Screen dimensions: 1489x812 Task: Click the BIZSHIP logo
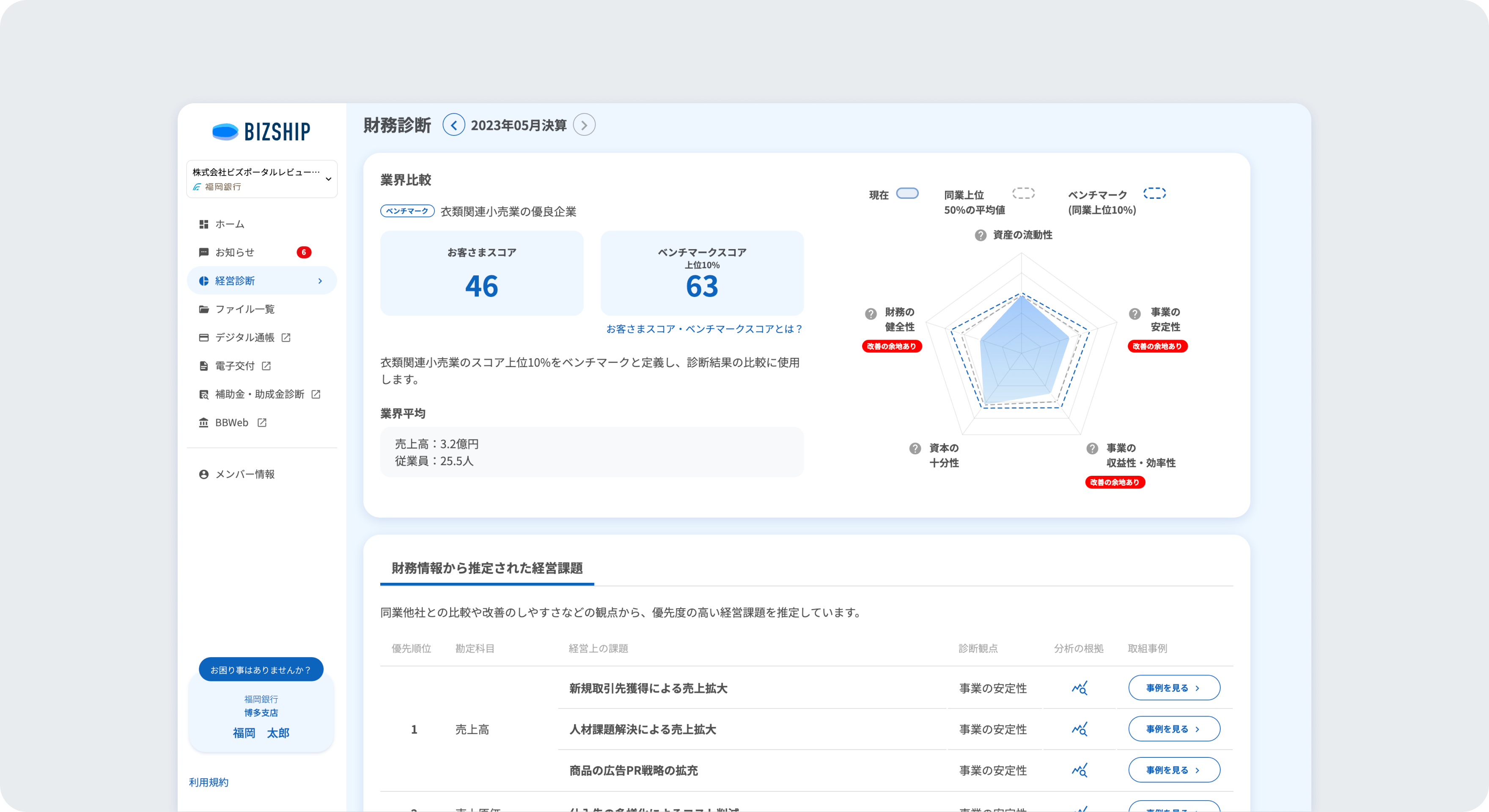click(261, 132)
